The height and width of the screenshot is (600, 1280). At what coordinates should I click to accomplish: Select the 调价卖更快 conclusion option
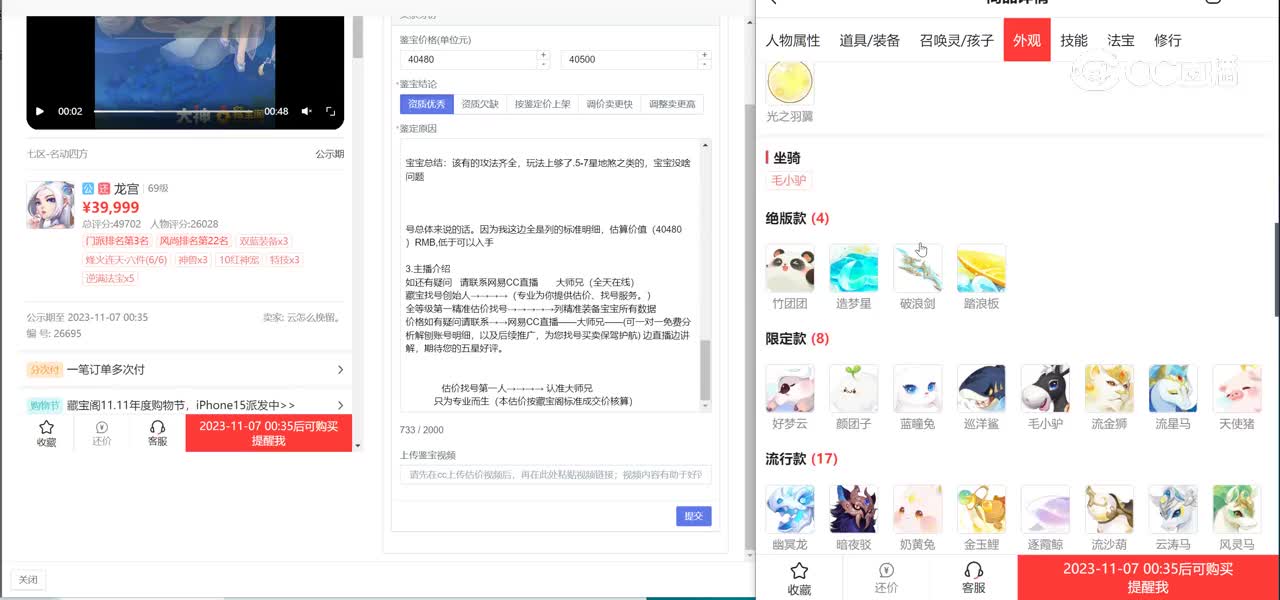(x=609, y=104)
